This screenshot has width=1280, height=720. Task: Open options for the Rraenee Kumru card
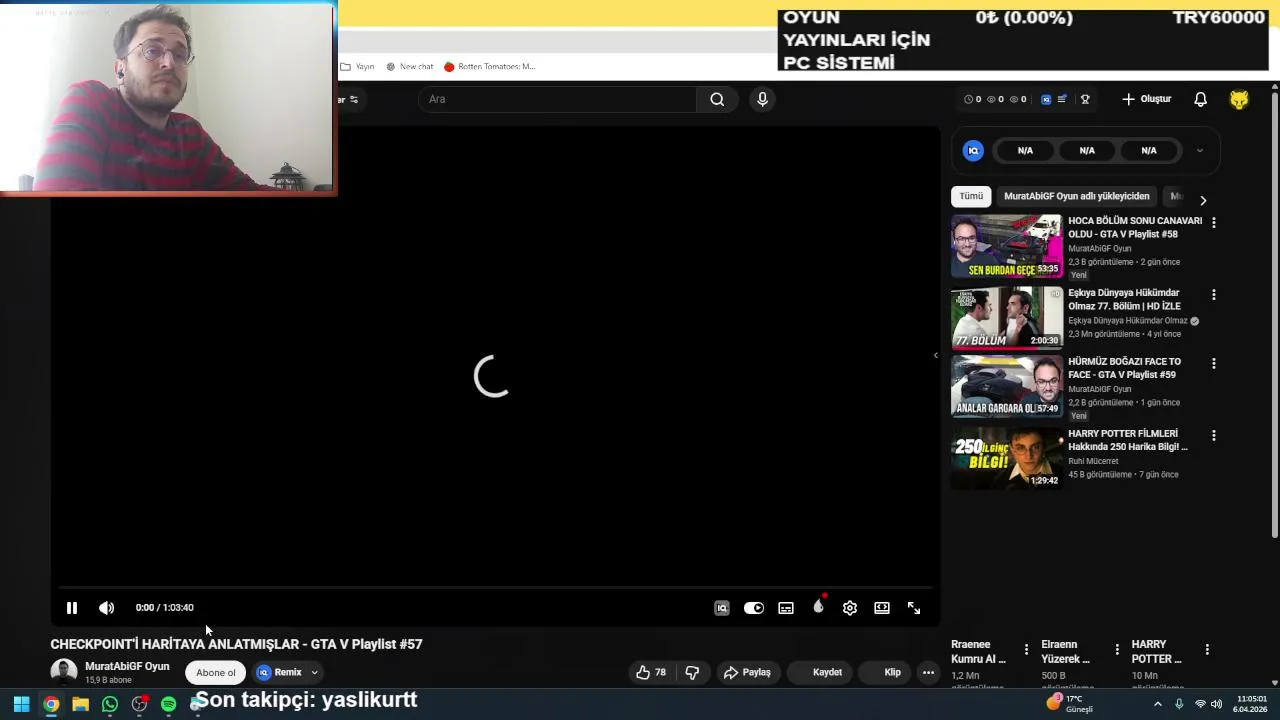click(1026, 650)
